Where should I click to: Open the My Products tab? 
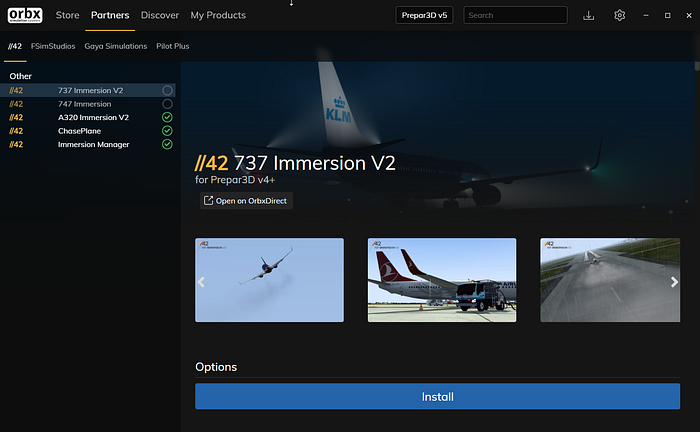(x=218, y=15)
